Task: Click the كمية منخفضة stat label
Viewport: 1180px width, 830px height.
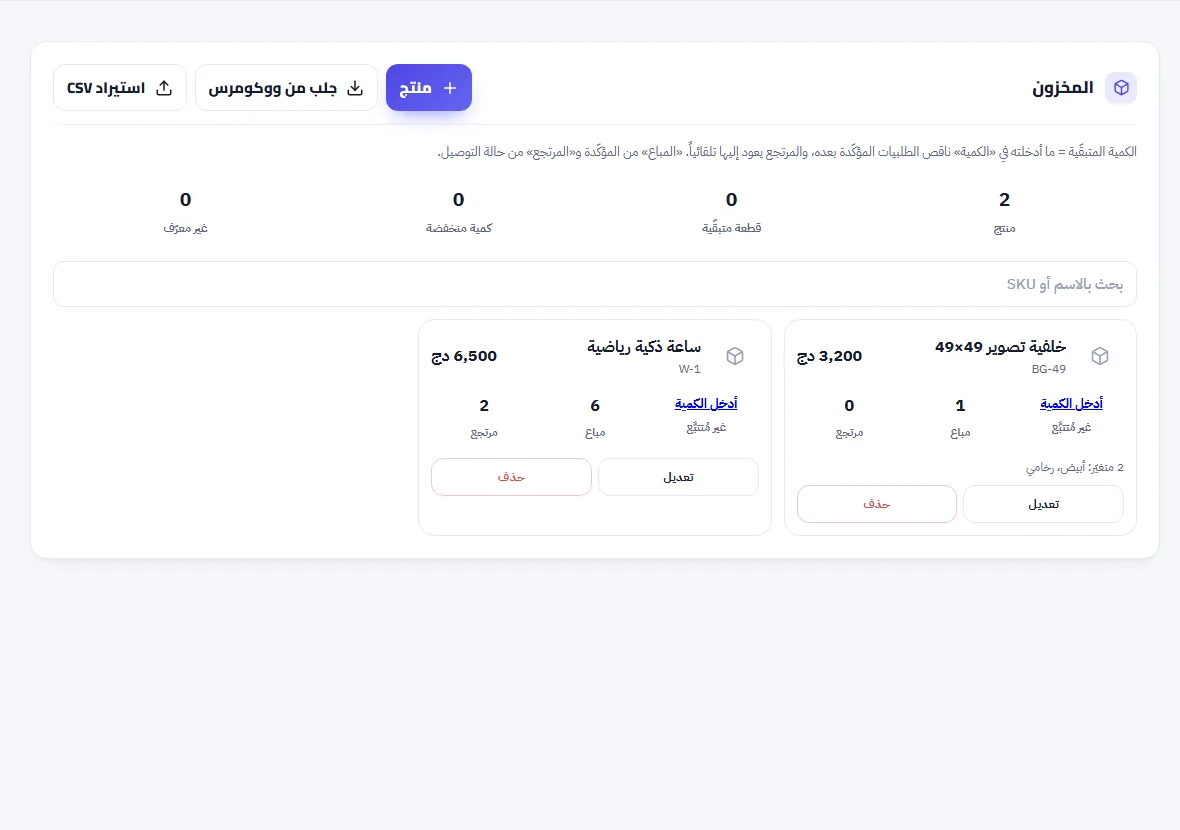Action: (x=459, y=228)
